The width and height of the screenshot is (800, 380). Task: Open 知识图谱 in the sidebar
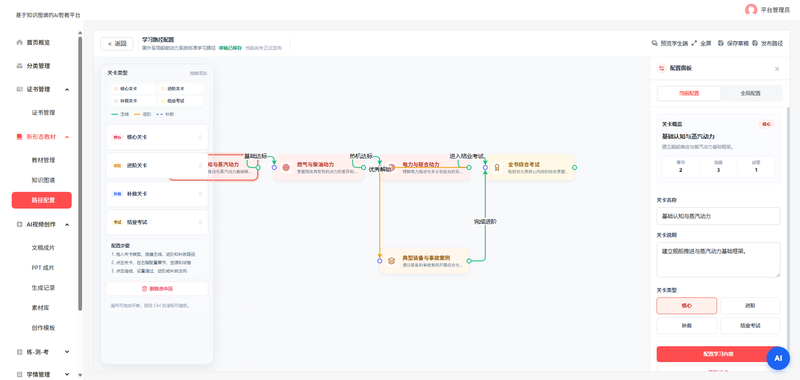pyautogui.click(x=43, y=180)
